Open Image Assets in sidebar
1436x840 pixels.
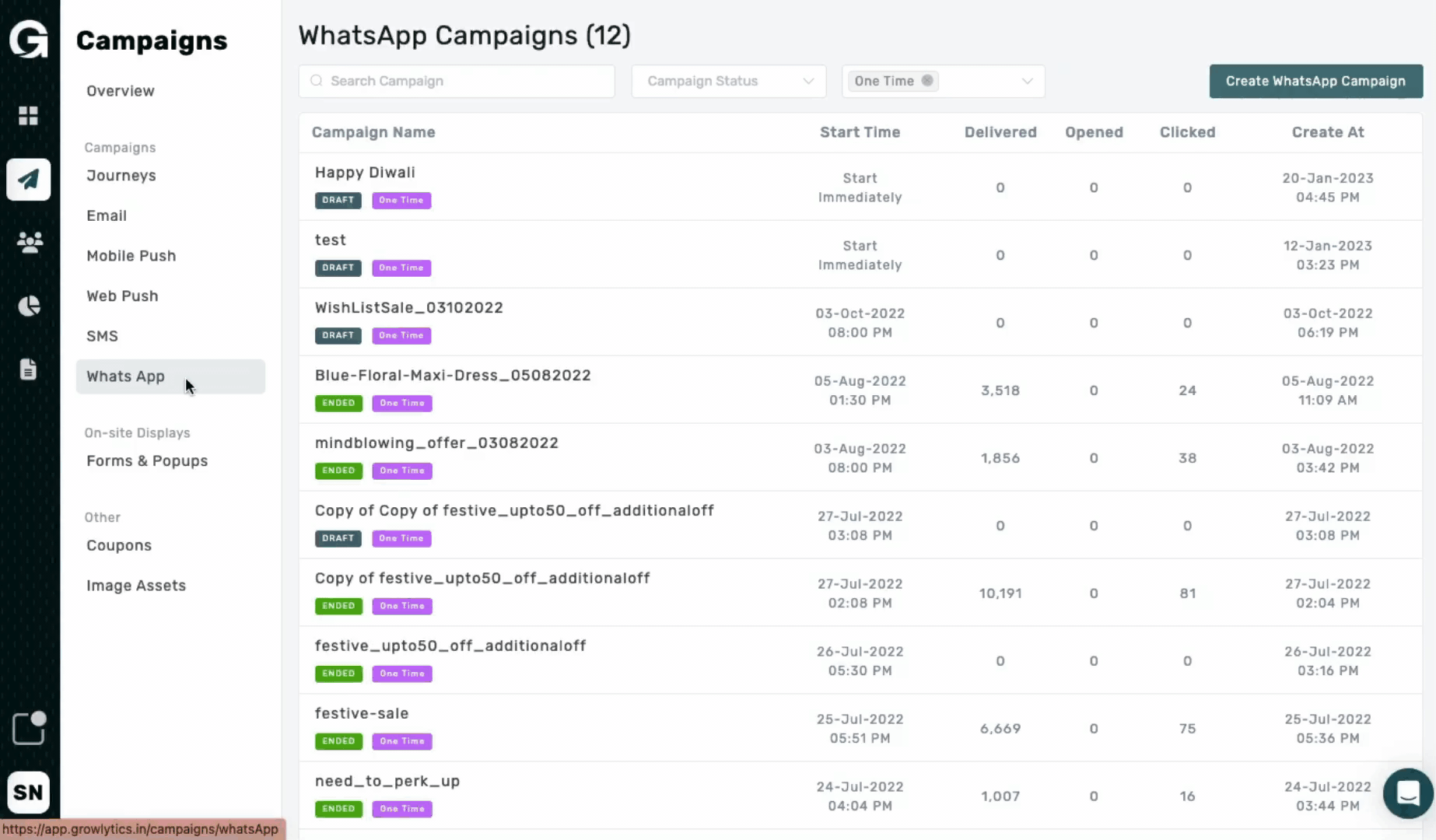click(x=136, y=586)
